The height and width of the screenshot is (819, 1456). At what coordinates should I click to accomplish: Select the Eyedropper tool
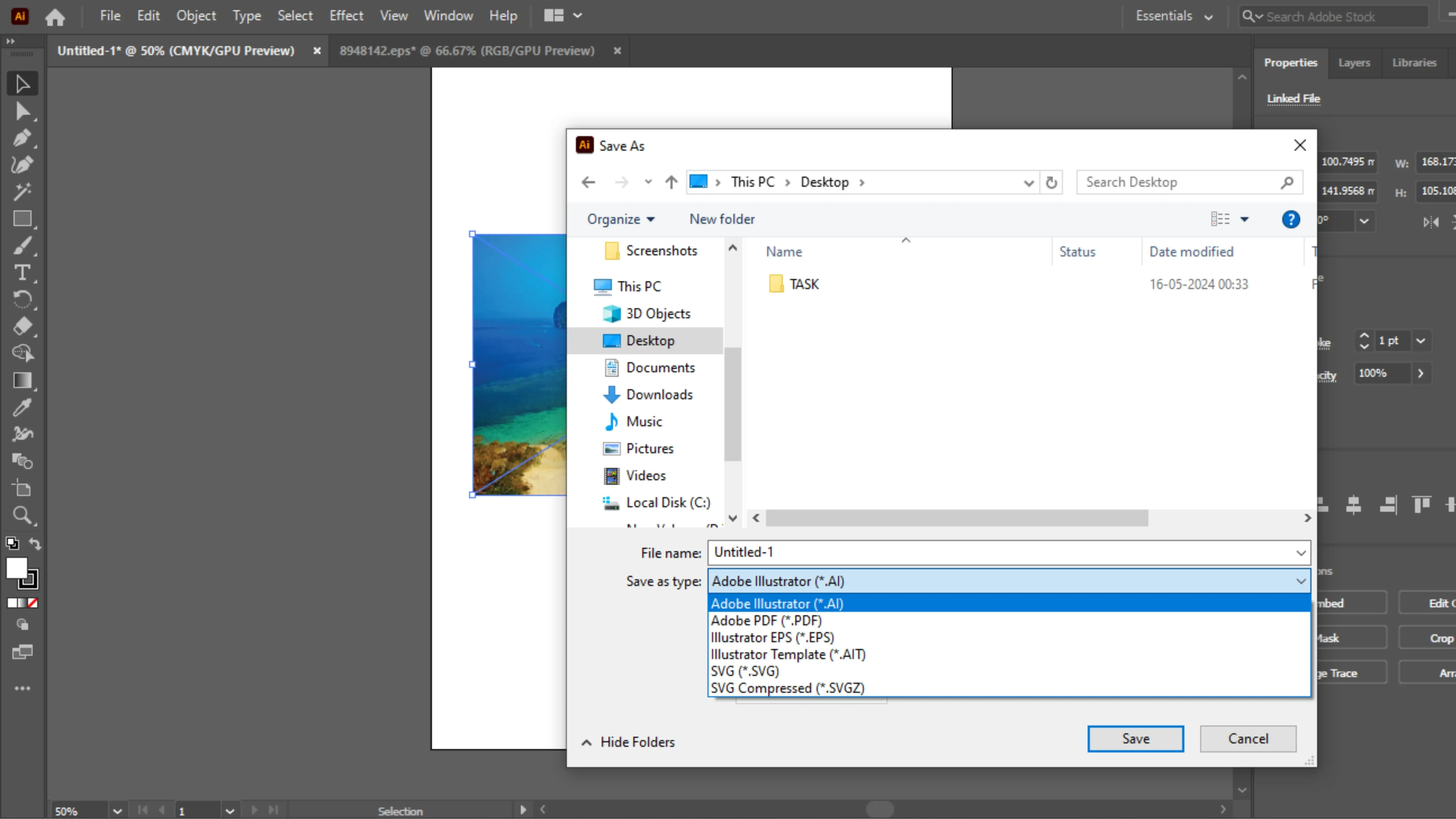[23, 407]
